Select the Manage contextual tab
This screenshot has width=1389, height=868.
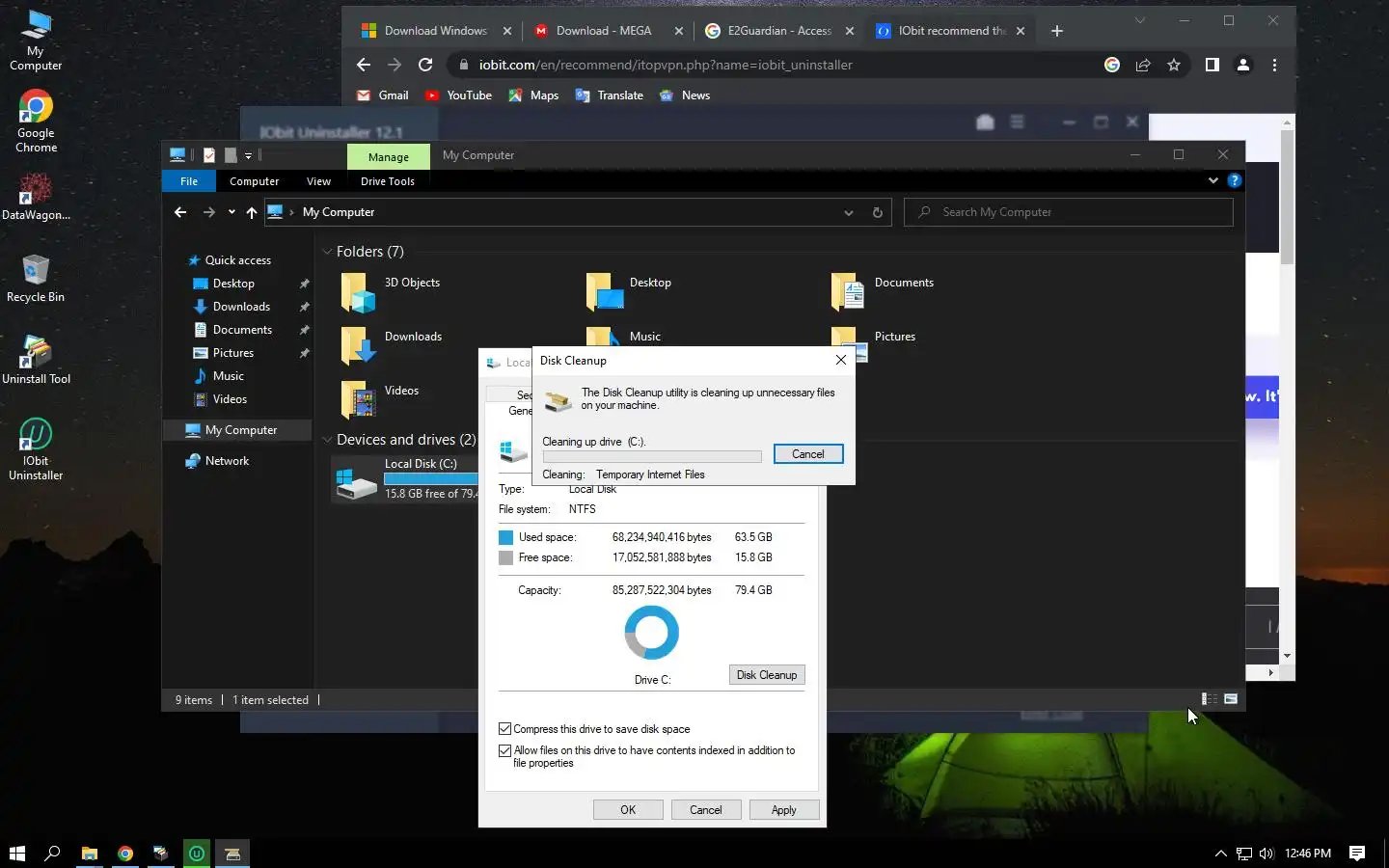point(389,156)
